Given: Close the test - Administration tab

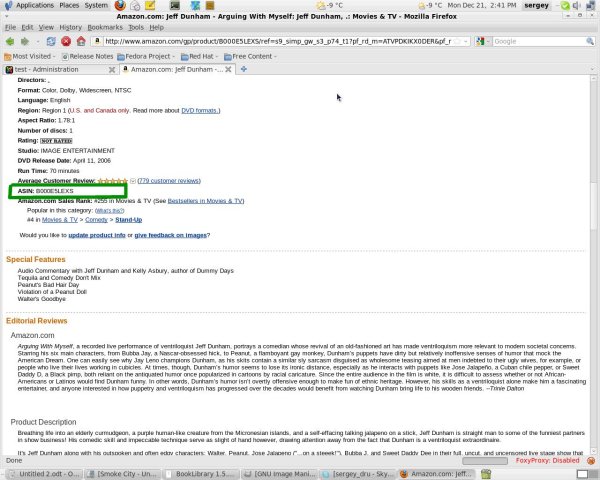Looking at the screenshot, I should point(112,70).
